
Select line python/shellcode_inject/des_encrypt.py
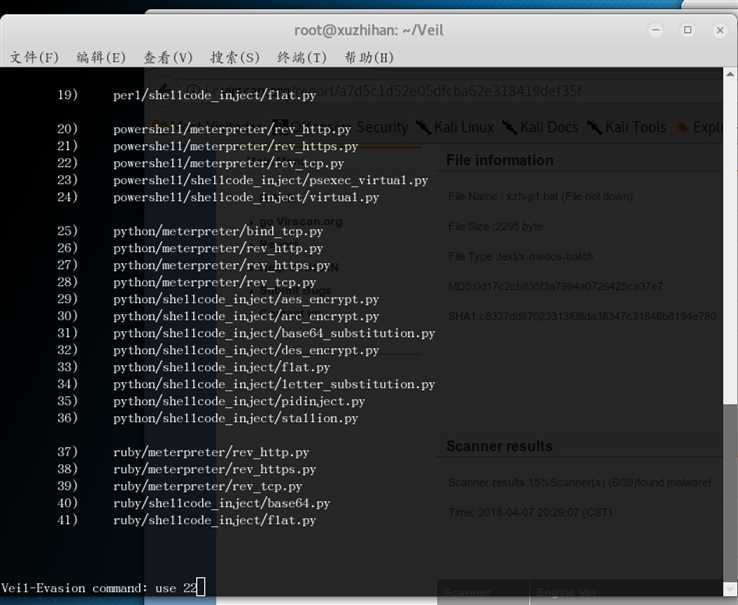pyautogui.click(x=246, y=350)
